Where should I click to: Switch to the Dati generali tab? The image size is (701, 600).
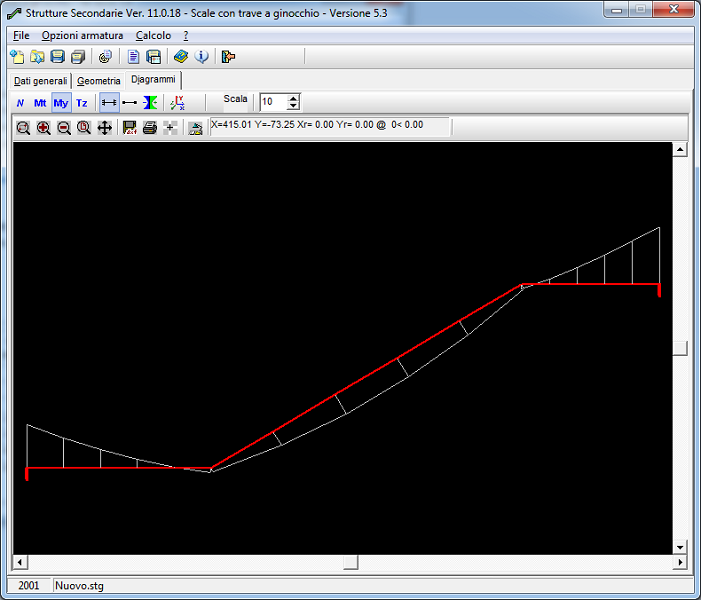tap(41, 81)
